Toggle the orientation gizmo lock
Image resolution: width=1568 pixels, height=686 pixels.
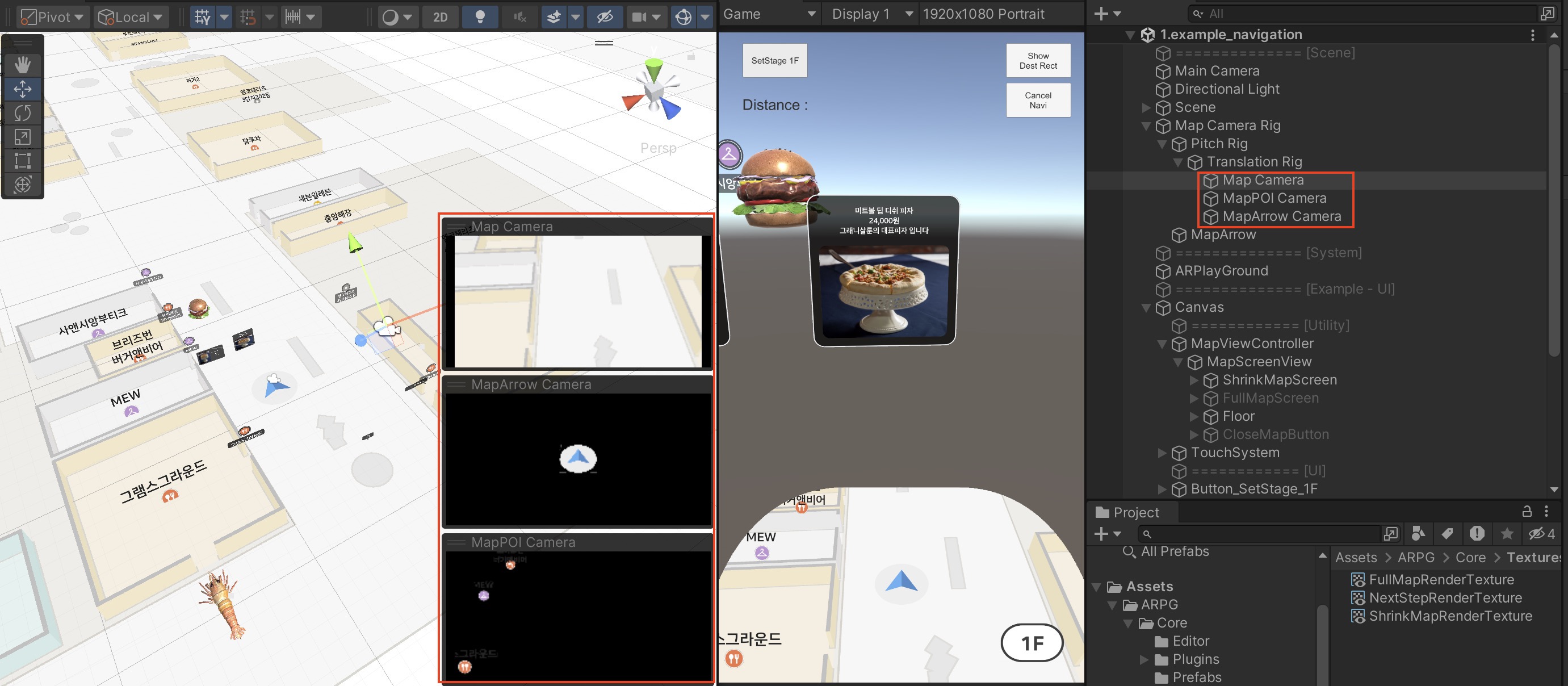pos(691,57)
